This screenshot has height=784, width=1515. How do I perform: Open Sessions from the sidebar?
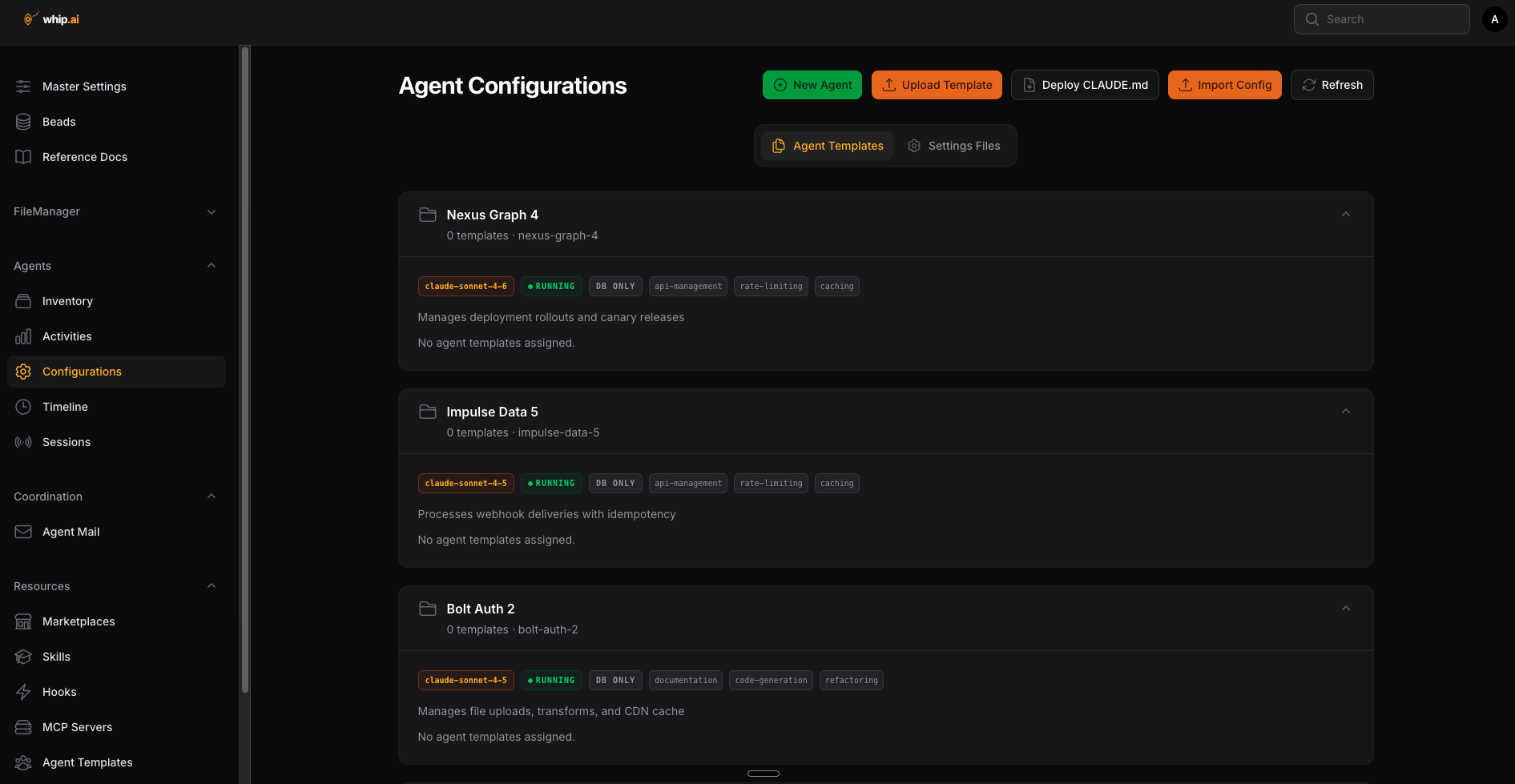pyautogui.click(x=66, y=441)
